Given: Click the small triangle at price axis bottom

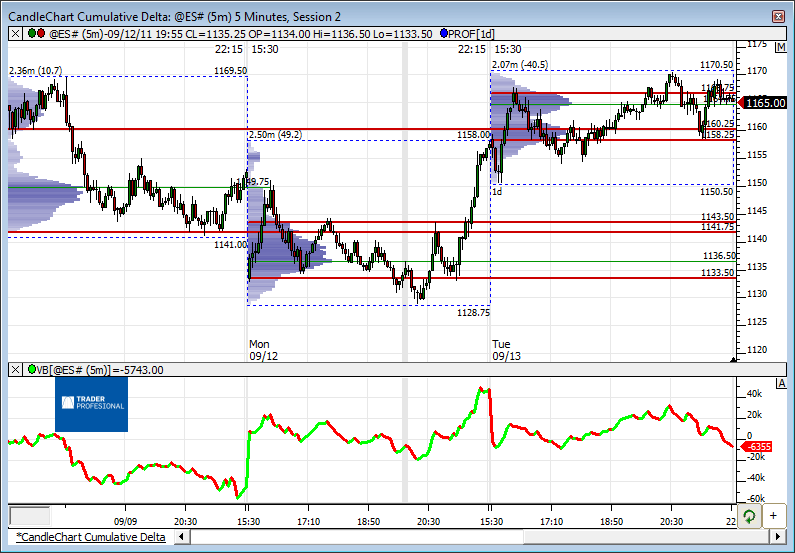Looking at the screenshot, I should tap(733, 359).
